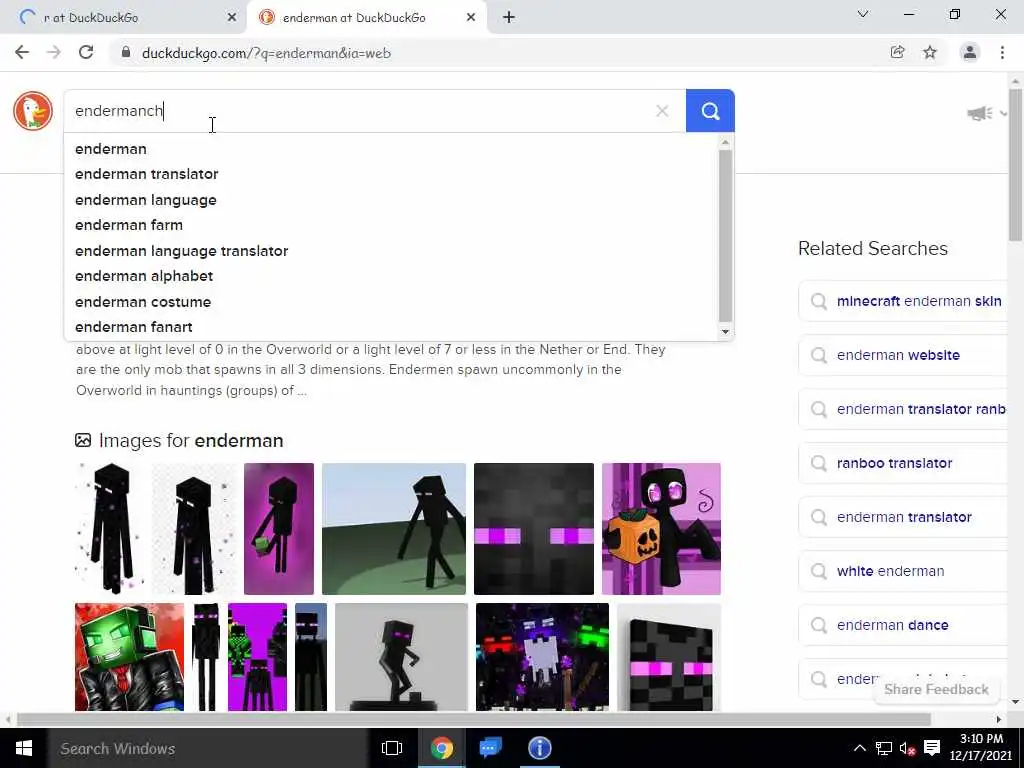Open the blue info icon taskbar app
The width and height of the screenshot is (1024, 768).
coord(539,748)
